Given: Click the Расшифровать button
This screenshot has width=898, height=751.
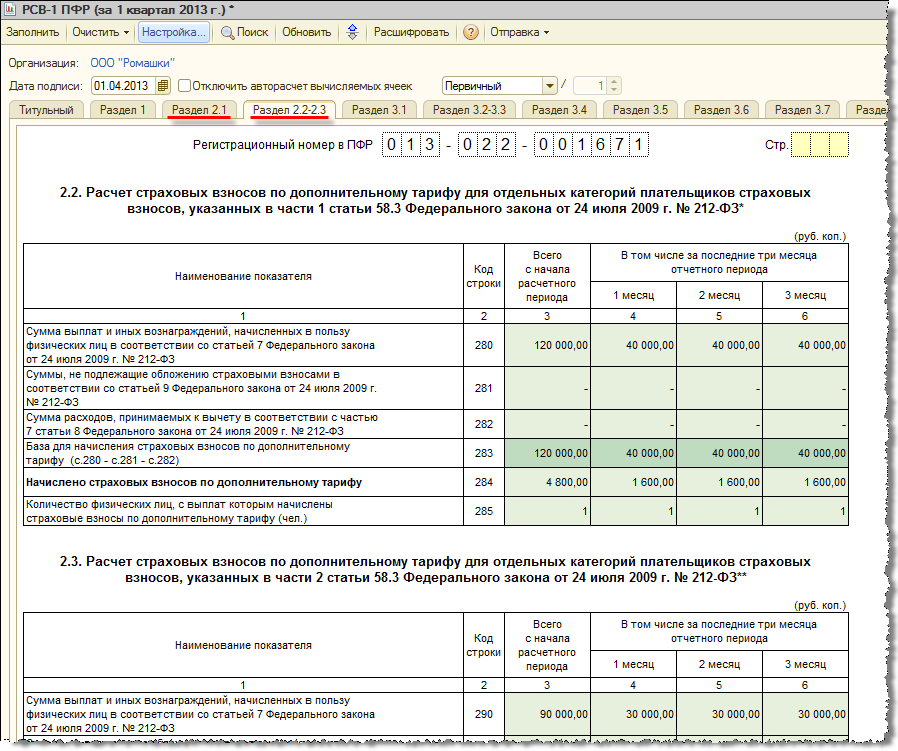Looking at the screenshot, I should (x=411, y=32).
